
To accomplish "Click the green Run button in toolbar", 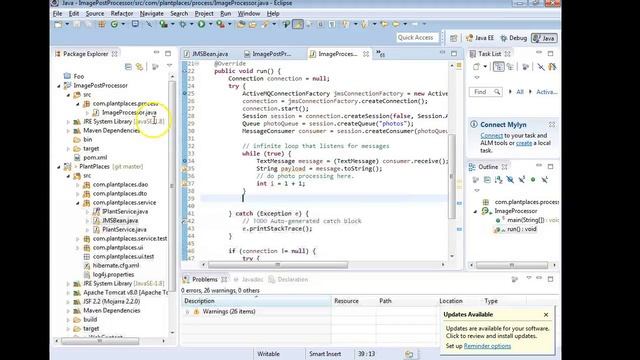I will click(201, 24).
